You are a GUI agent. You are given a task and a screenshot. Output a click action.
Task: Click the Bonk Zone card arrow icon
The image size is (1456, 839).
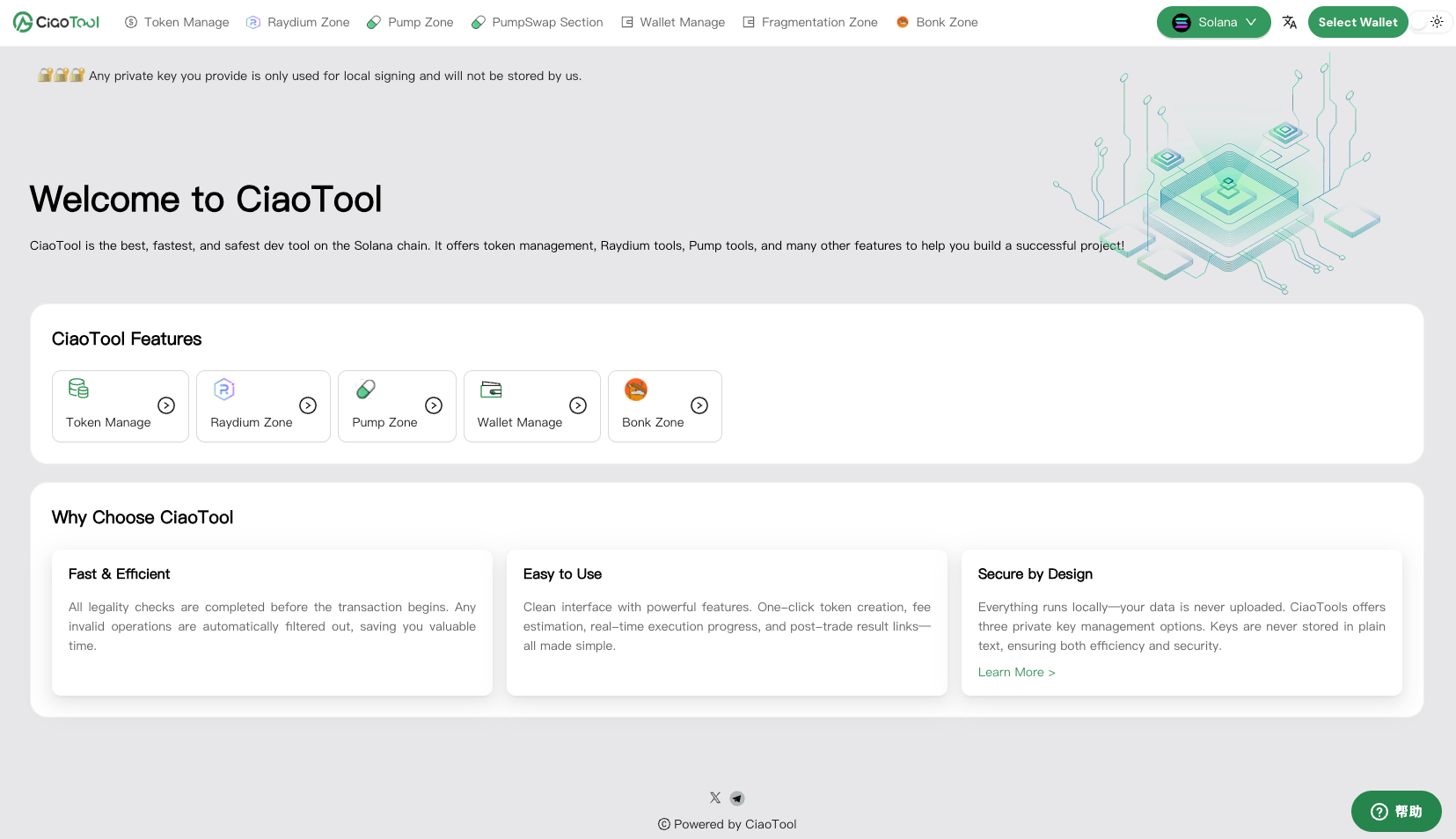pos(699,405)
